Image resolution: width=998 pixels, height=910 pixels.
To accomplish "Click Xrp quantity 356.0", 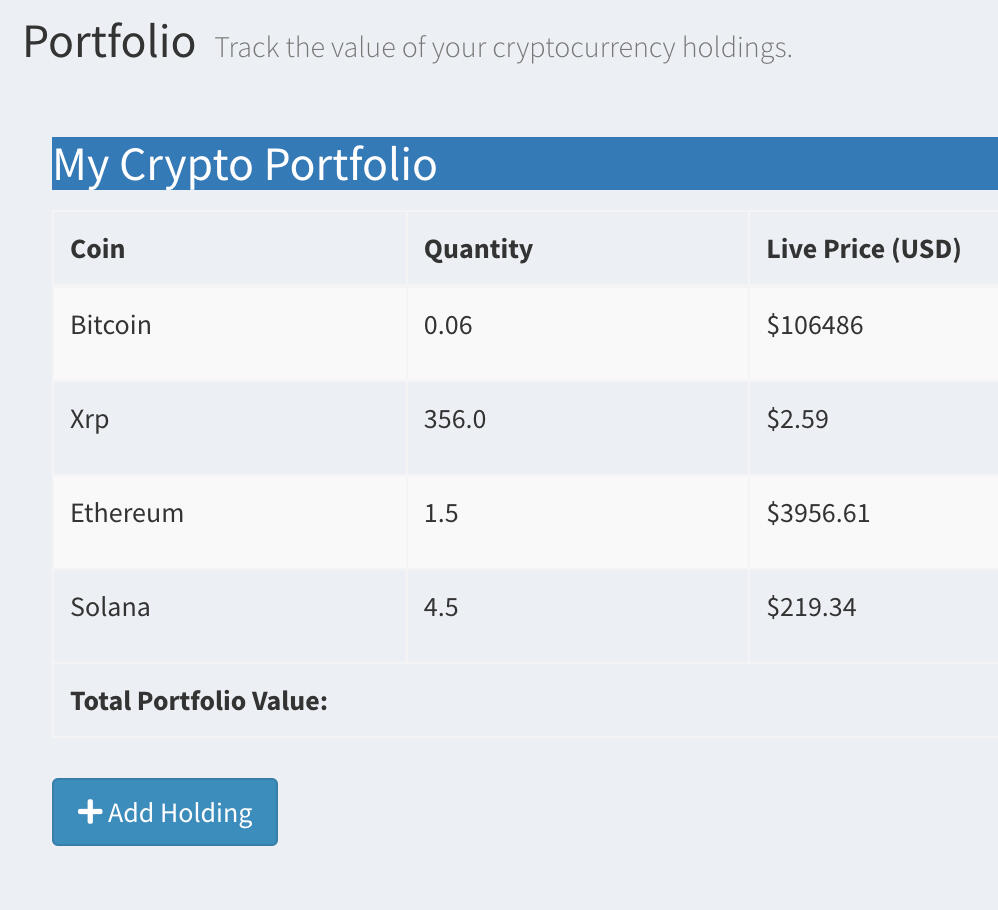I will point(455,419).
